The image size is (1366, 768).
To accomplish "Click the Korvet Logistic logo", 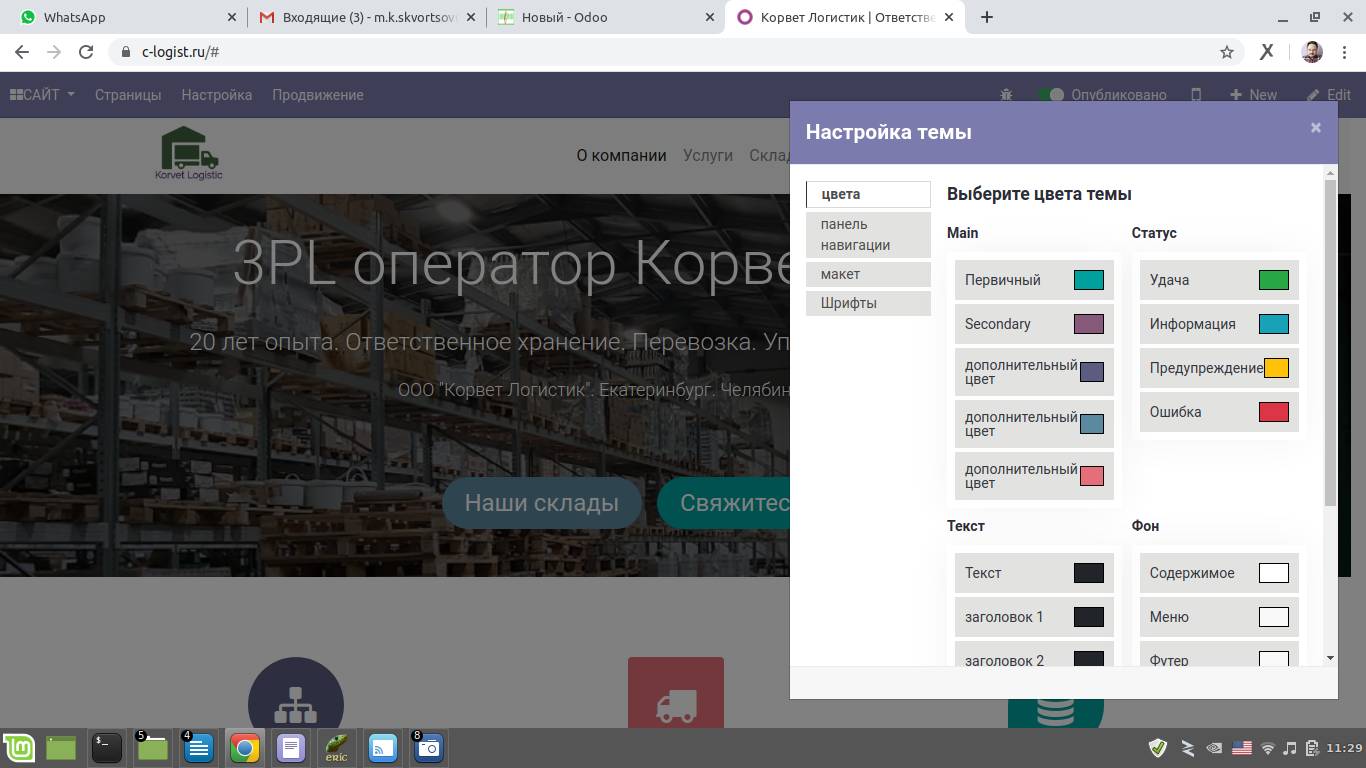I will click(189, 154).
